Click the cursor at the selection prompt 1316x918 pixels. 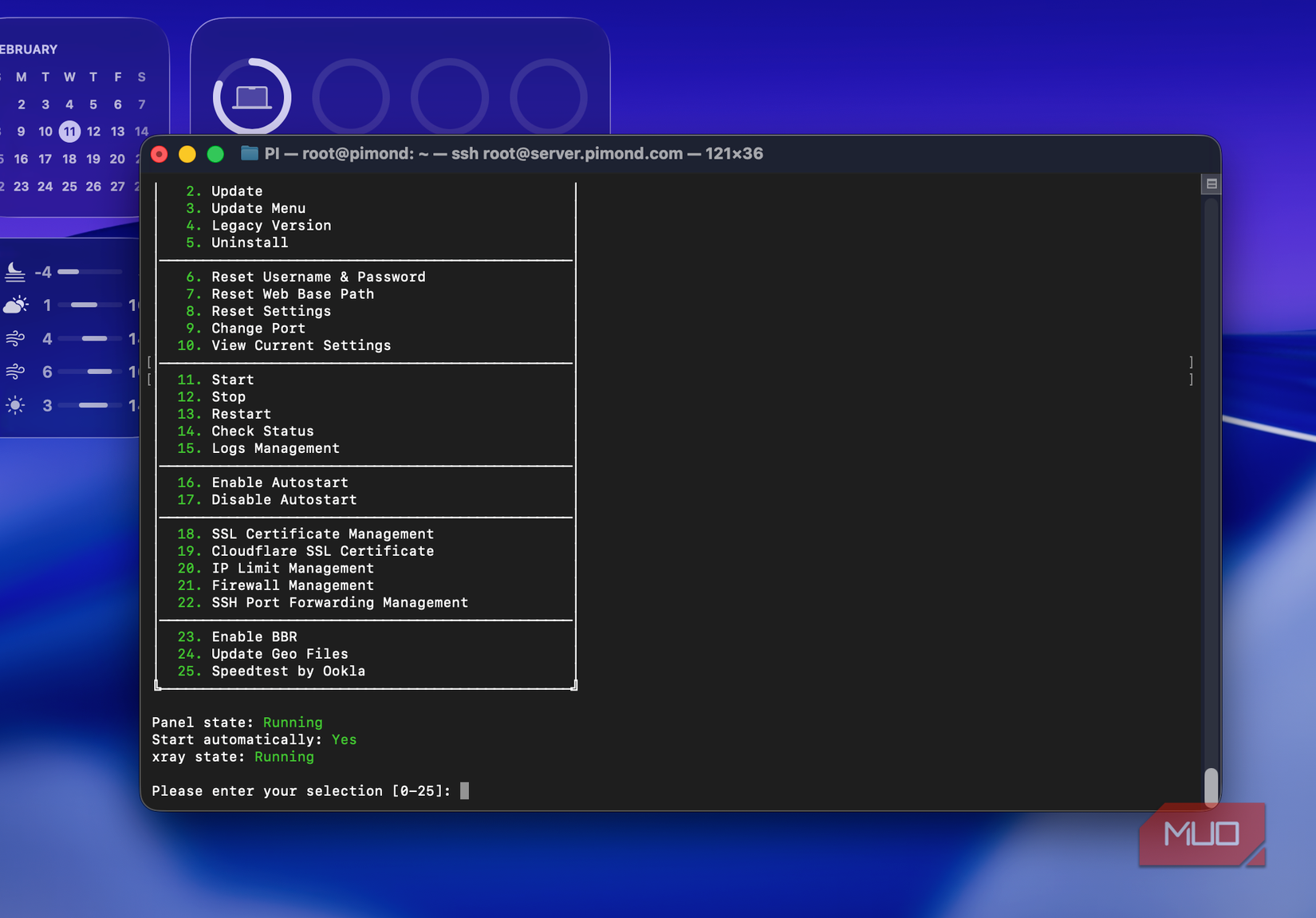[x=464, y=790]
